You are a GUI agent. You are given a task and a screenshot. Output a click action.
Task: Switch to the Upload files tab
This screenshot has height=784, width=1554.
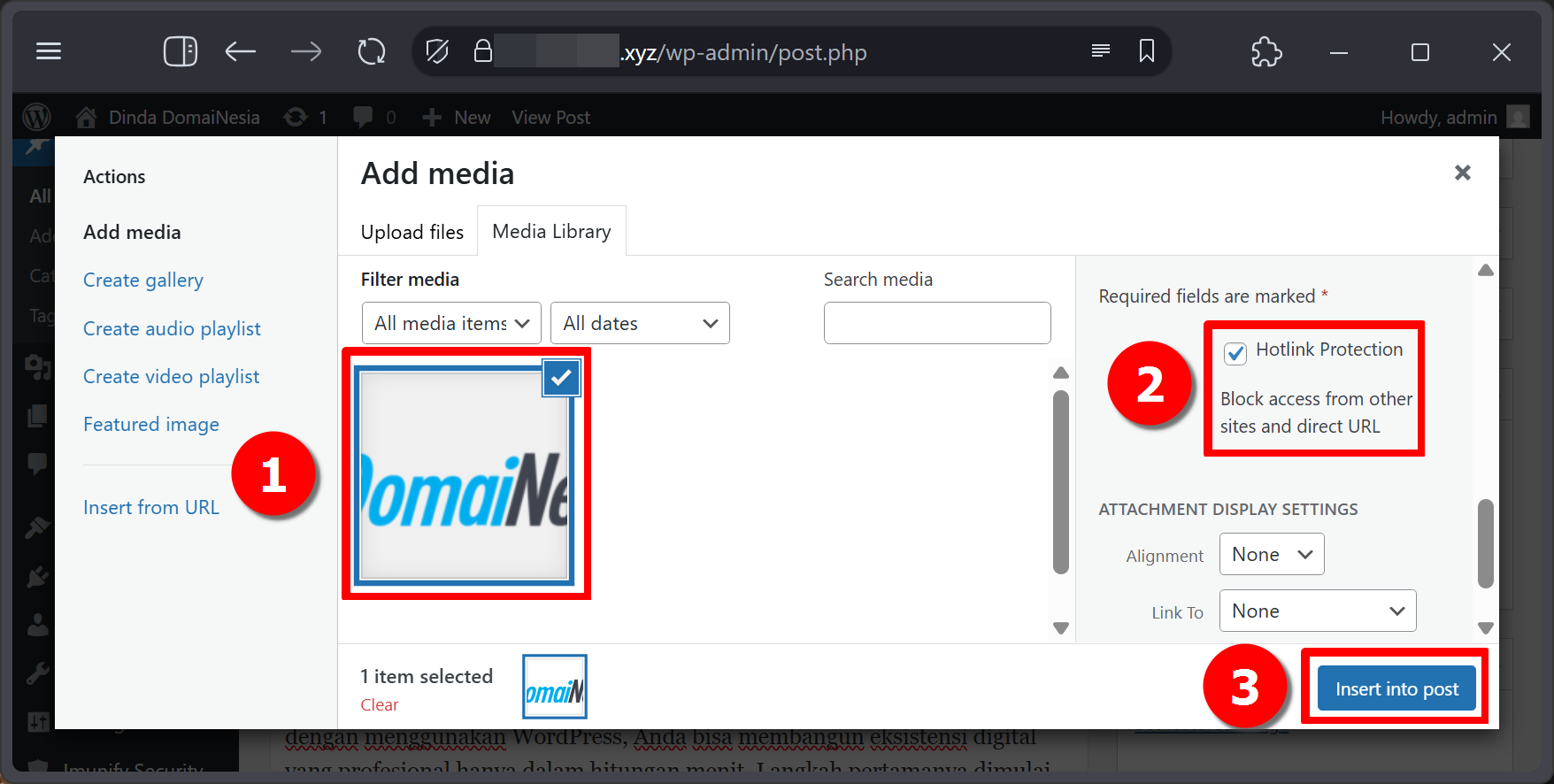412,232
